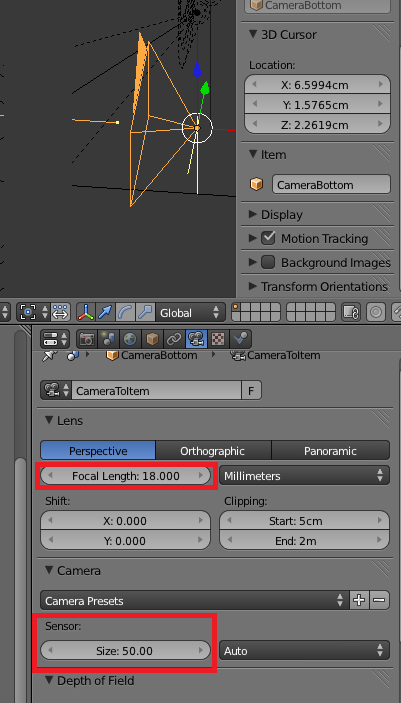Open the Global transform orientation dropdown
Viewport: 401px width, 703px height.
click(x=190, y=312)
